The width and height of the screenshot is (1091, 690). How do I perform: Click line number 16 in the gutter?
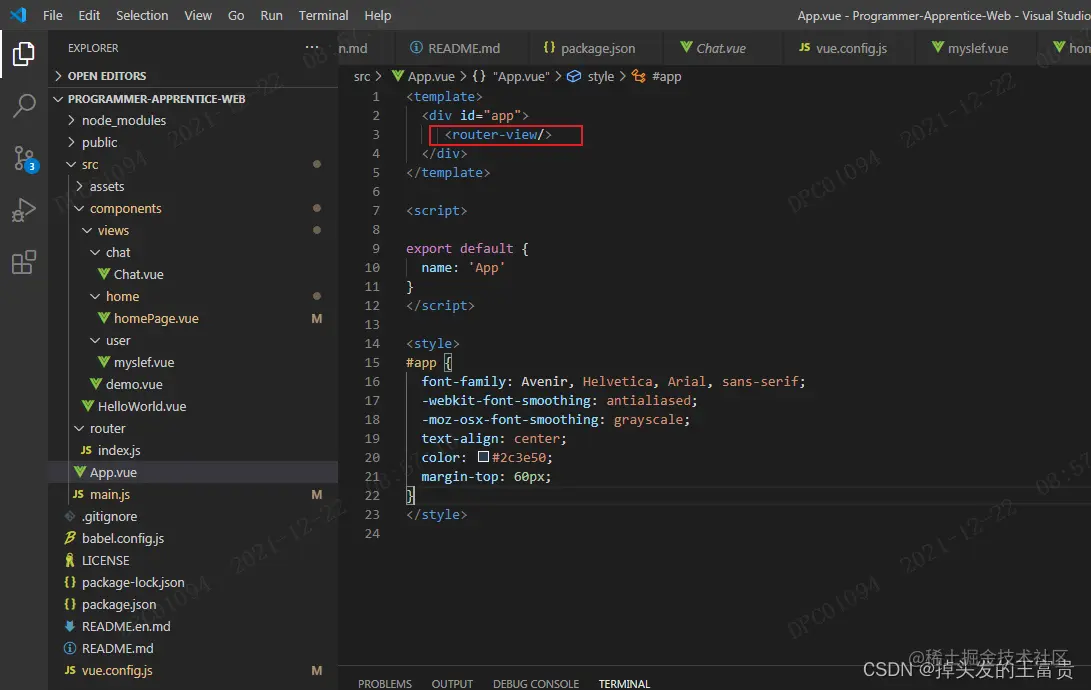tap(372, 381)
